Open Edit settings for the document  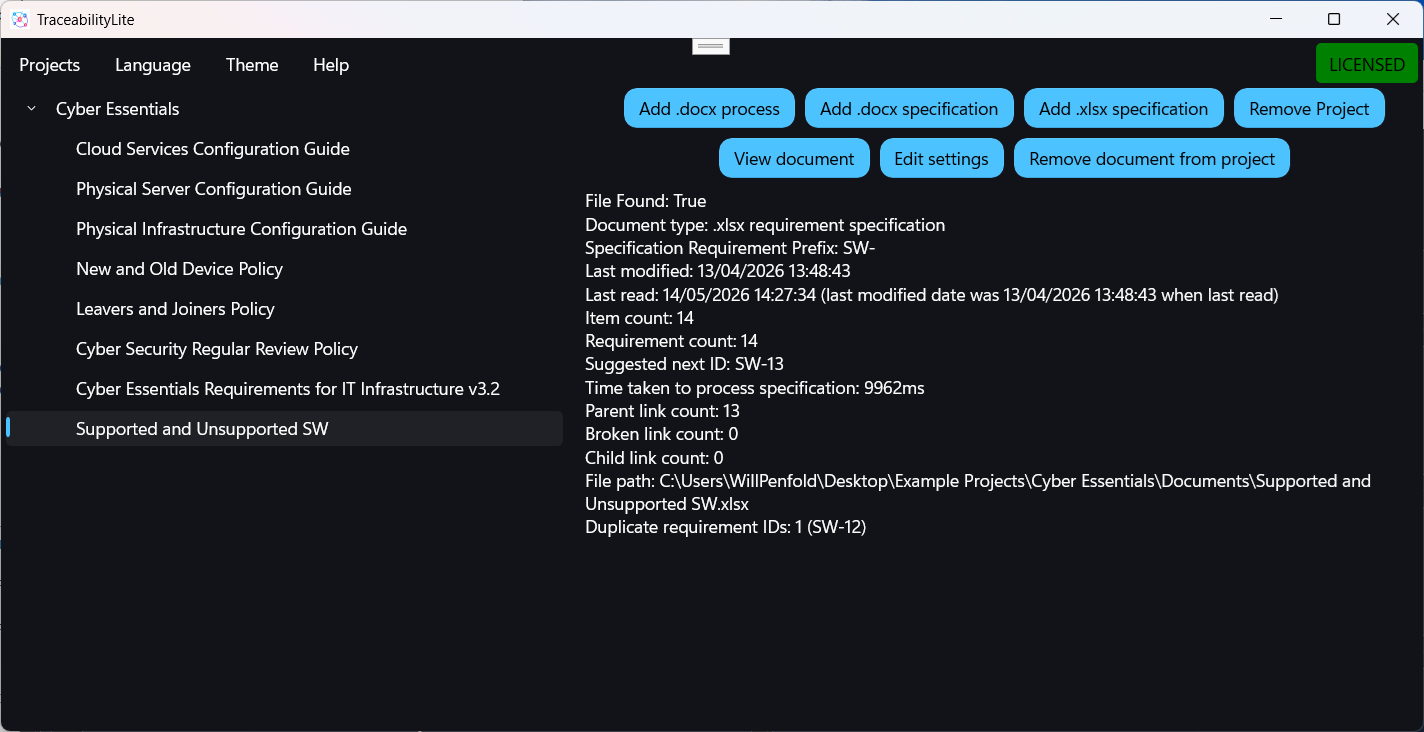pyautogui.click(x=941, y=159)
